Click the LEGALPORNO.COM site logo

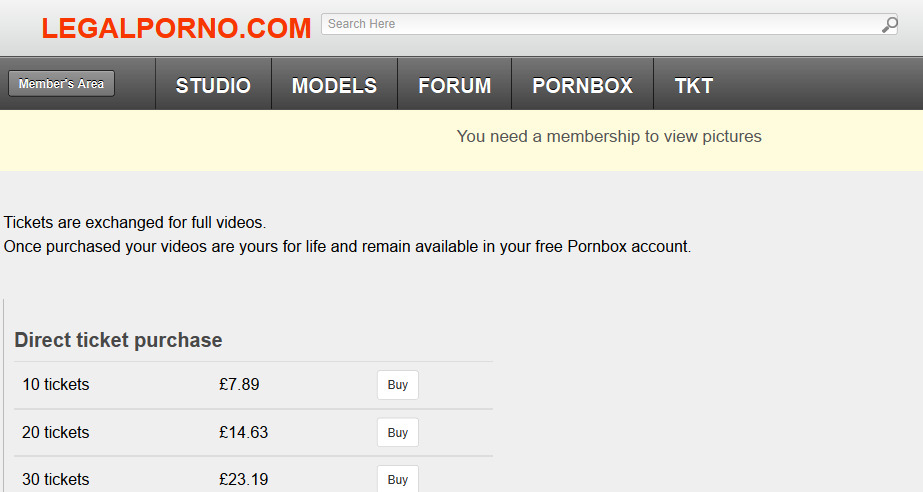[177, 29]
